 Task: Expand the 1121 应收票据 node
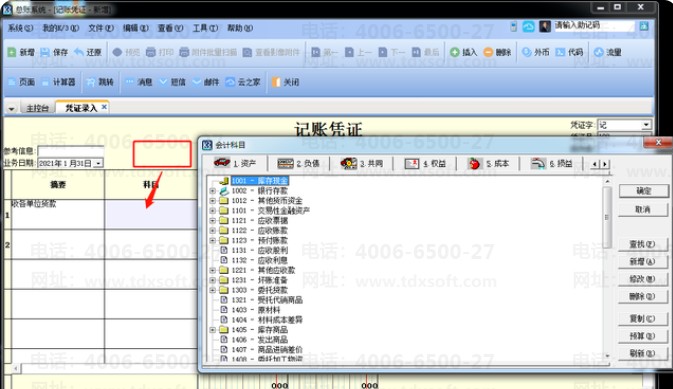click(212, 220)
